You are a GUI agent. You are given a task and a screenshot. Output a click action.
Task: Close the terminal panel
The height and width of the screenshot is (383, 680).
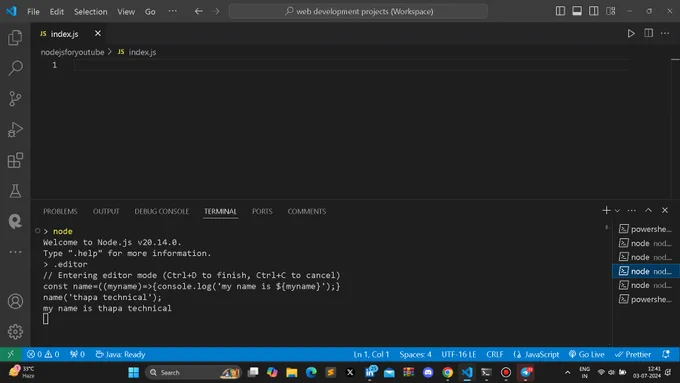pos(665,210)
